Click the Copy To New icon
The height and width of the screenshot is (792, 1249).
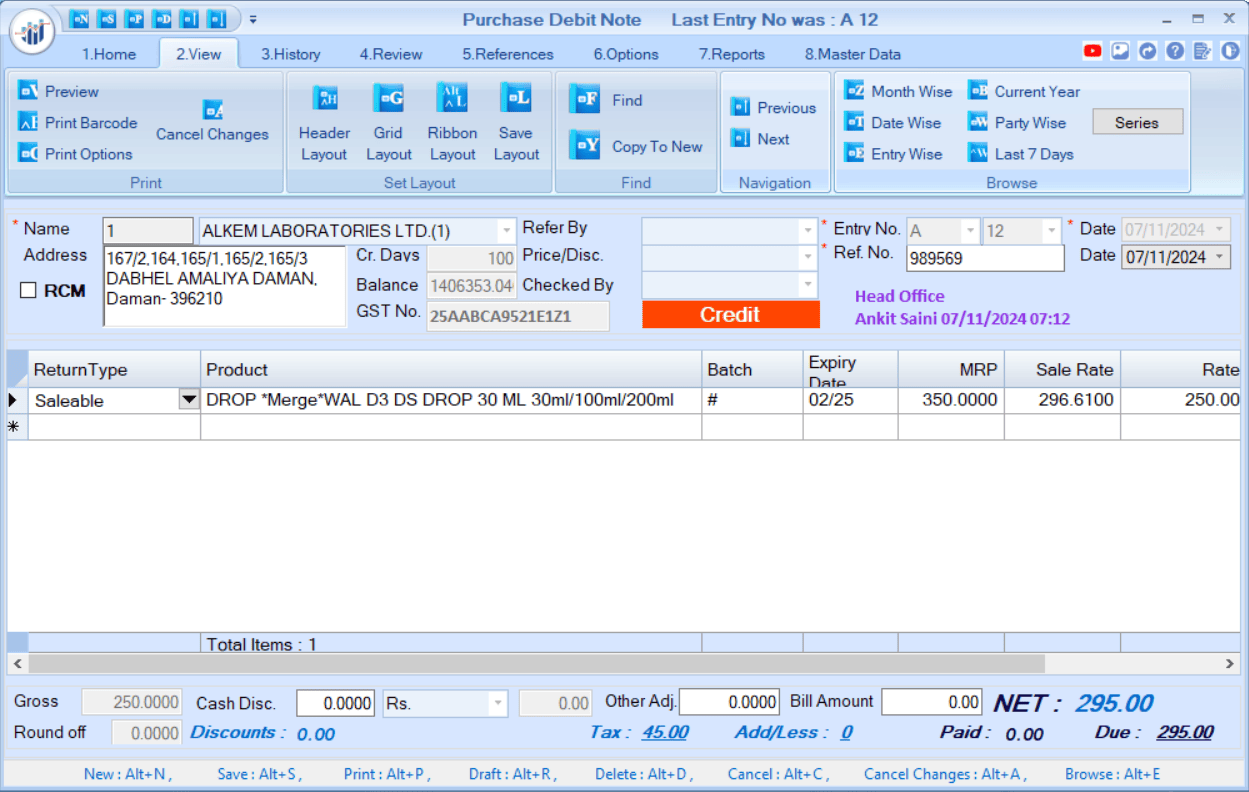click(x=584, y=146)
